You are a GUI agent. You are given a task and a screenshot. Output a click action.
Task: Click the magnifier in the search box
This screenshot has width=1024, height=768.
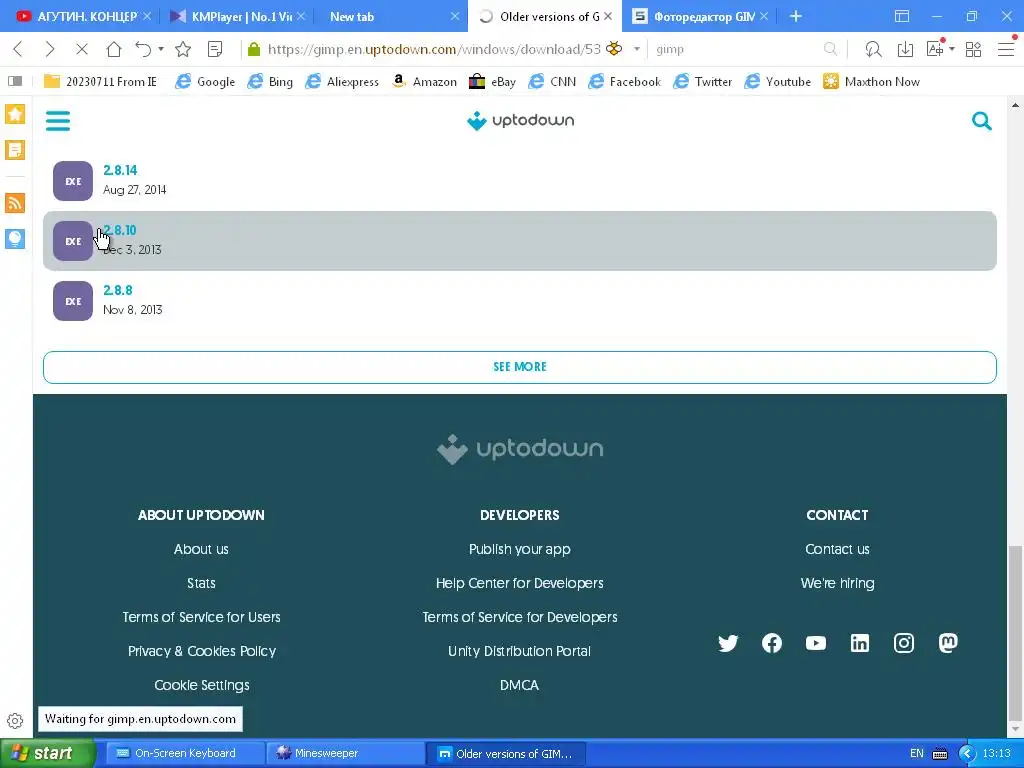coord(830,49)
